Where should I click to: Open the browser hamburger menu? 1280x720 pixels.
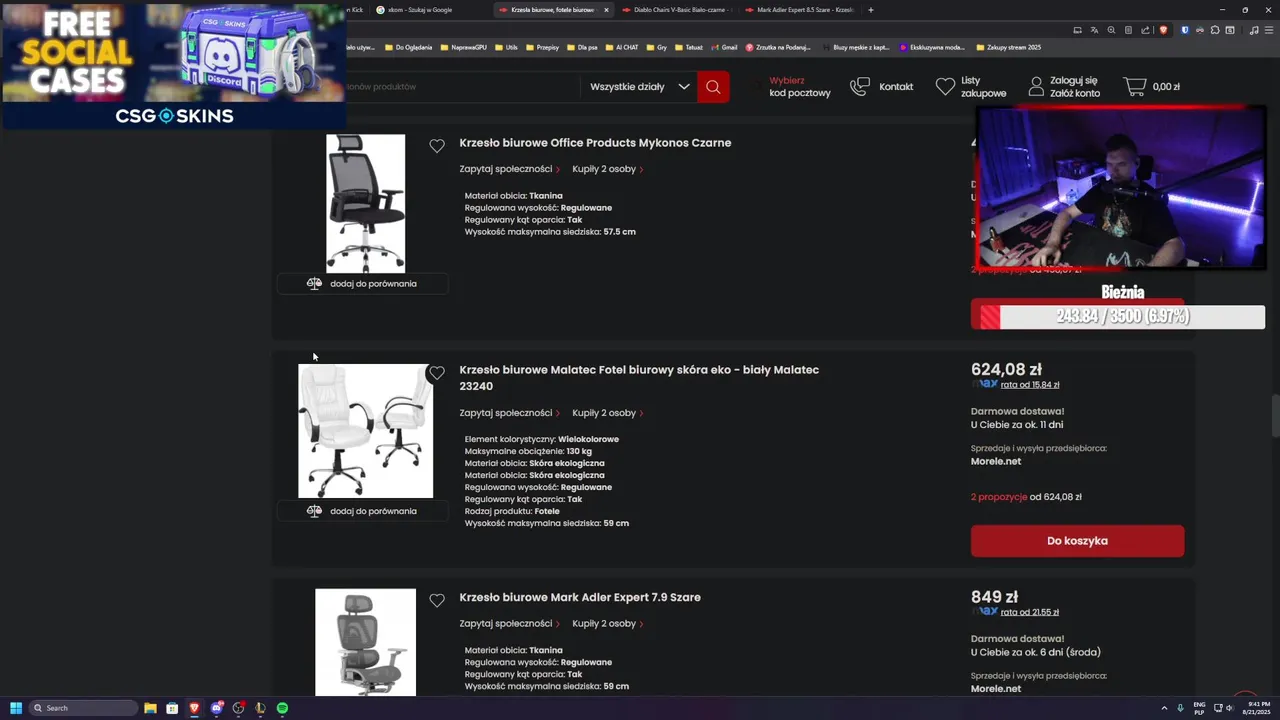click(x=1268, y=30)
